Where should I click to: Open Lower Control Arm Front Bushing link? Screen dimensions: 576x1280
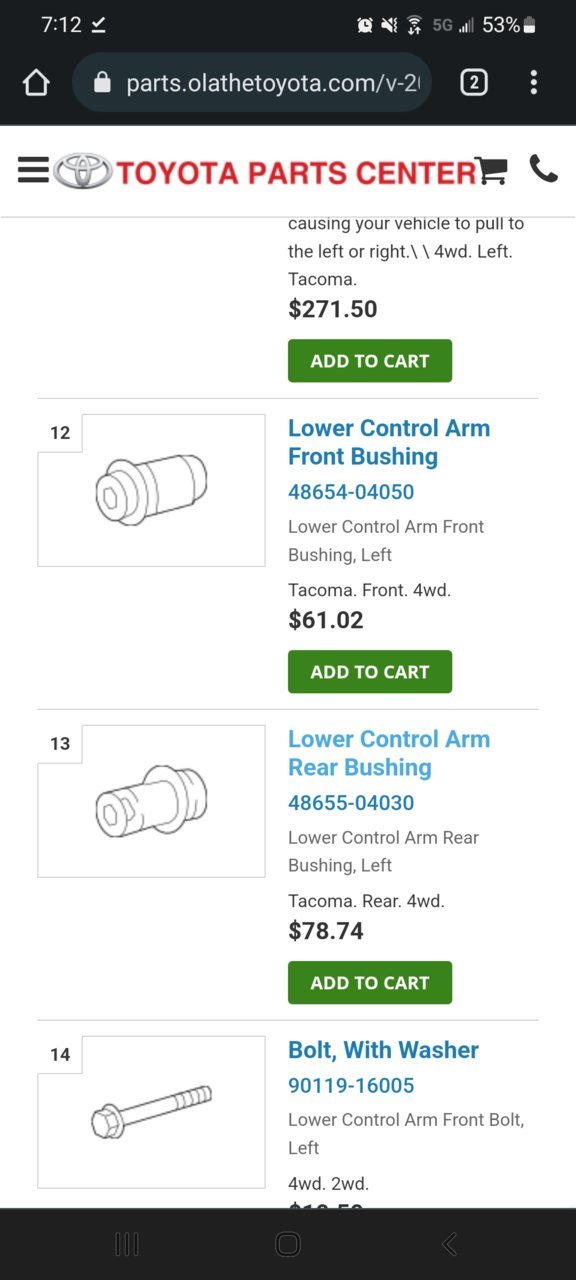[389, 442]
